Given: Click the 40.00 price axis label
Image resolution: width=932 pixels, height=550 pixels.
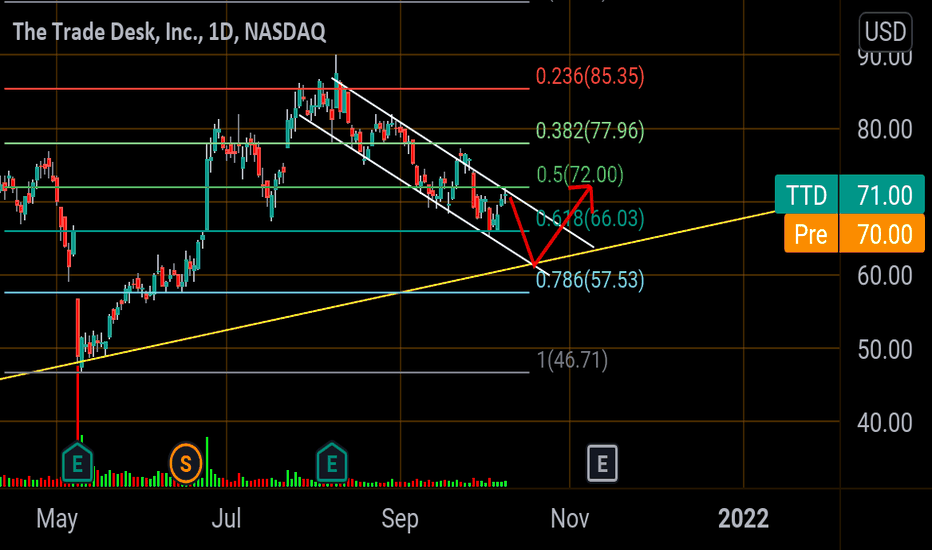Looking at the screenshot, I should pos(884,423).
